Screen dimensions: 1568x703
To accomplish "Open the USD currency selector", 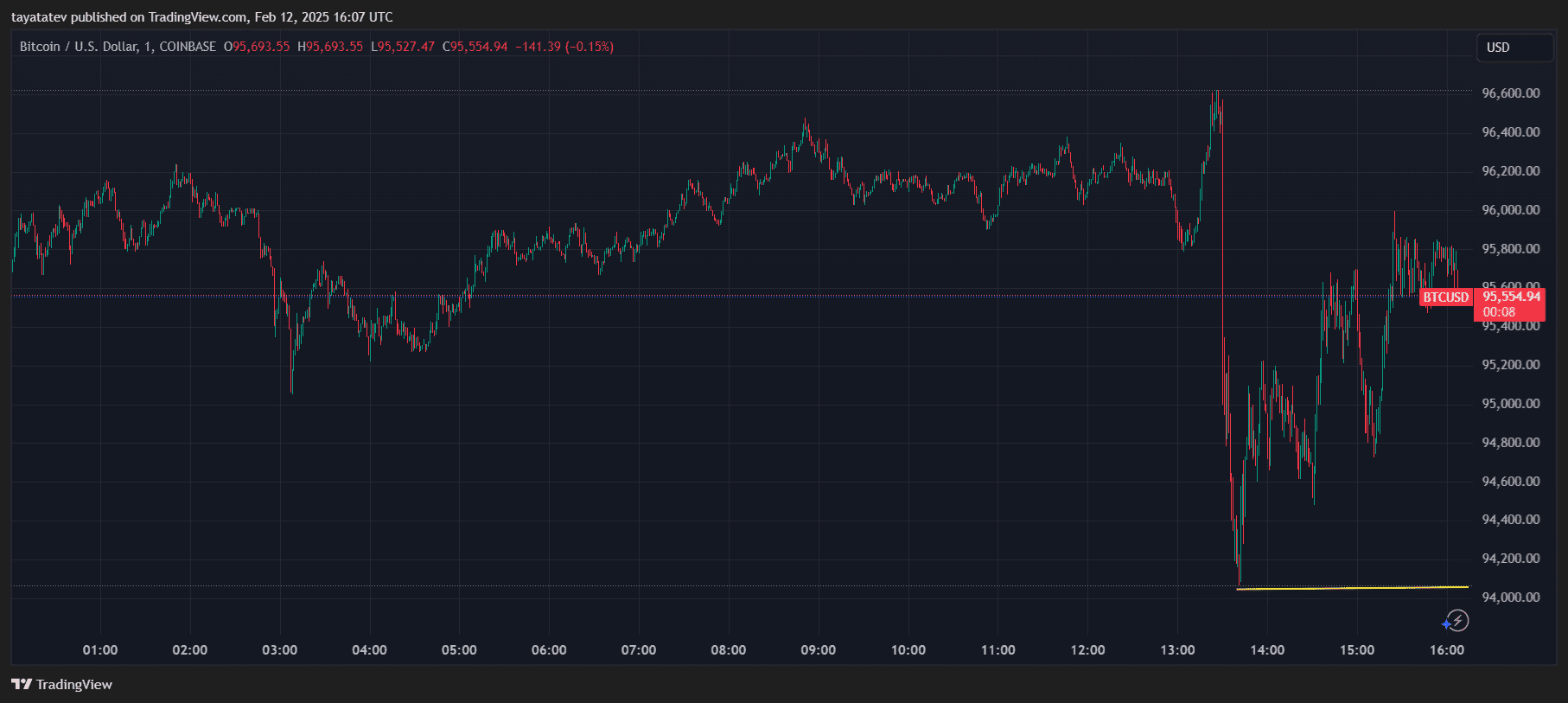I will point(1514,48).
